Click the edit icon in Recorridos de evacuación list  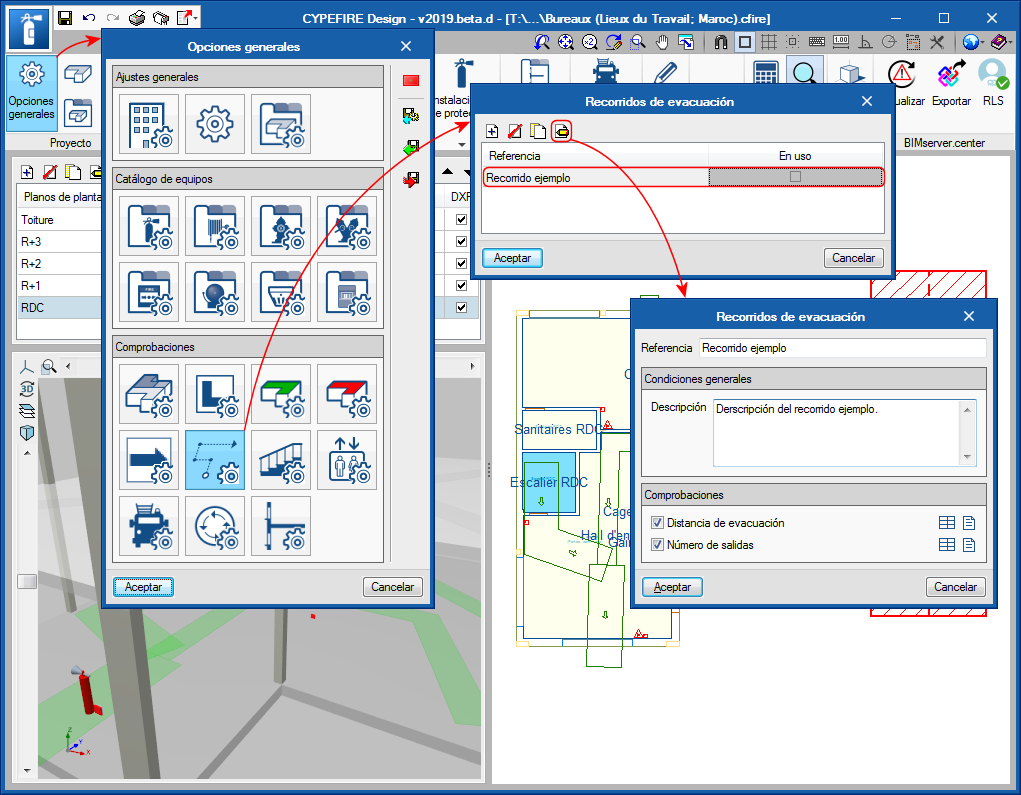point(562,132)
